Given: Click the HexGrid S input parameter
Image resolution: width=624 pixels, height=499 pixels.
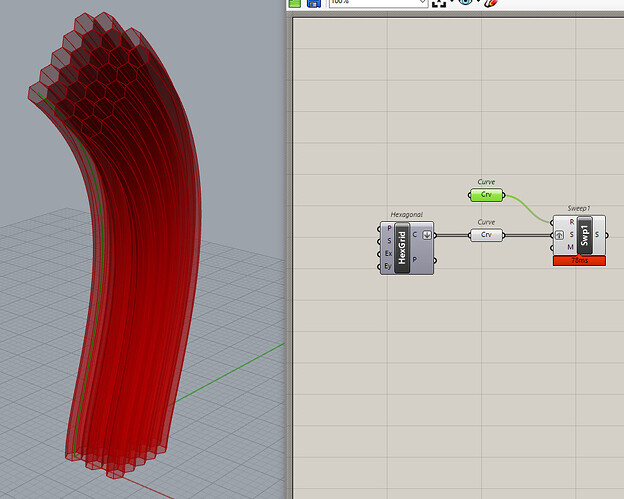Looking at the screenshot, I should 389,241.
